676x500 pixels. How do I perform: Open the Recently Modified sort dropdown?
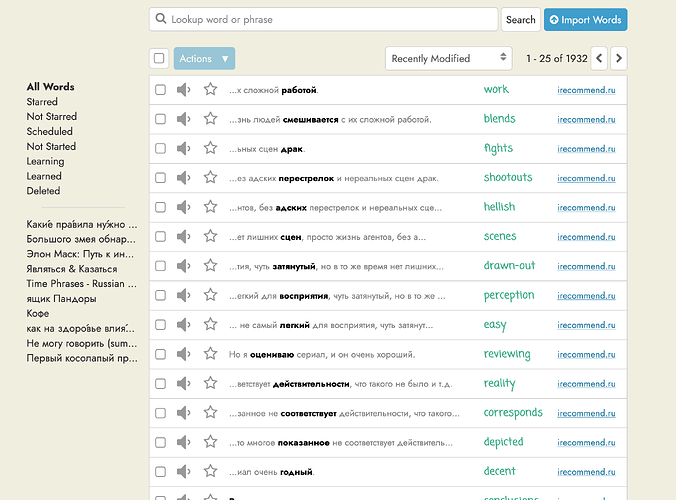[x=448, y=58]
